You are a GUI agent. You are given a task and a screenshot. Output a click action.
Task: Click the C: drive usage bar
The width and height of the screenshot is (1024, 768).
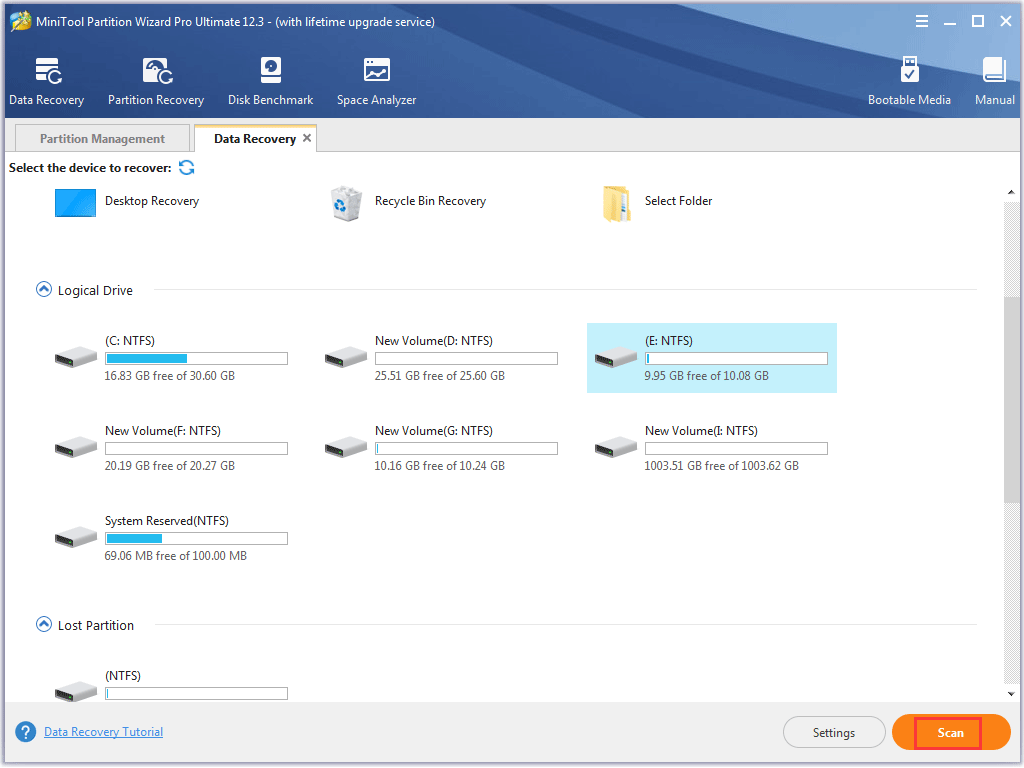[x=197, y=359]
